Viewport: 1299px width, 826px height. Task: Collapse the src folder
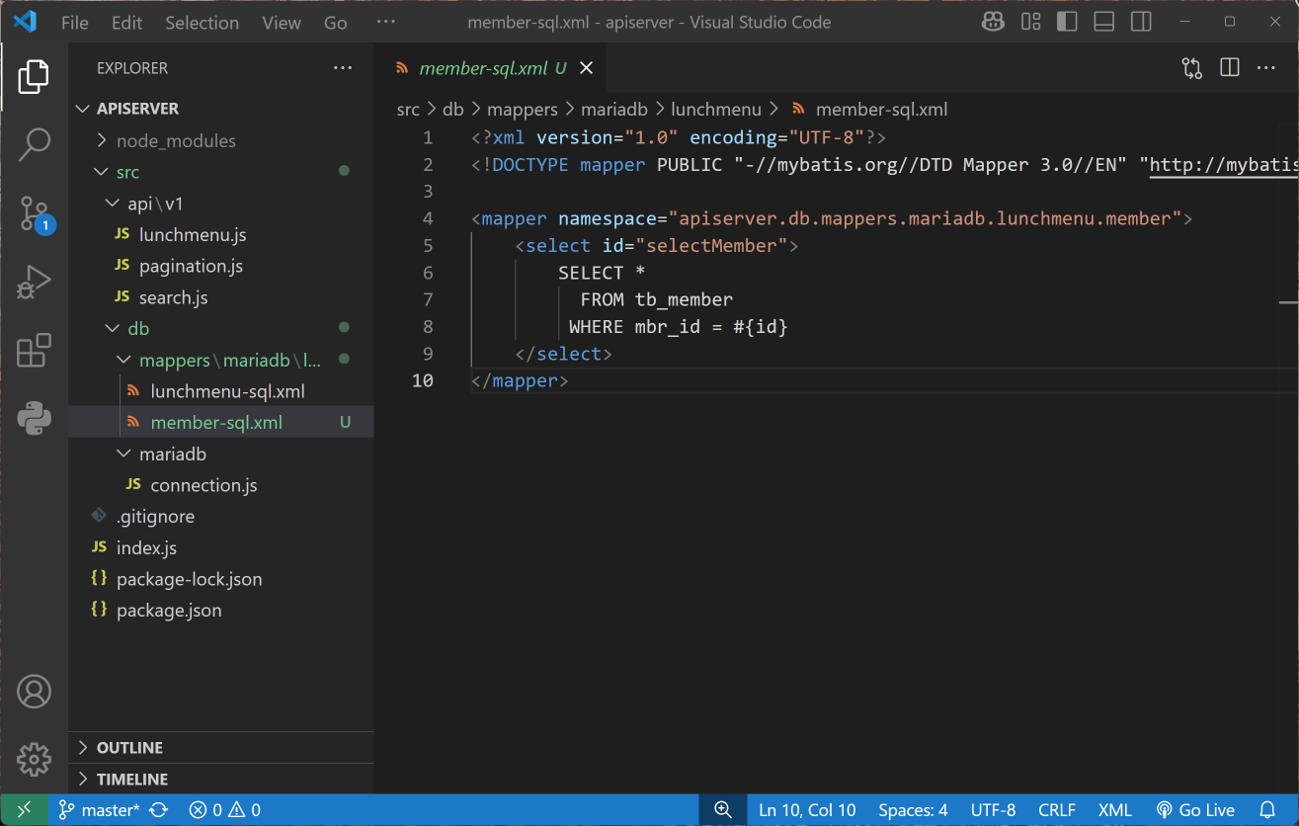tap(220, 172)
